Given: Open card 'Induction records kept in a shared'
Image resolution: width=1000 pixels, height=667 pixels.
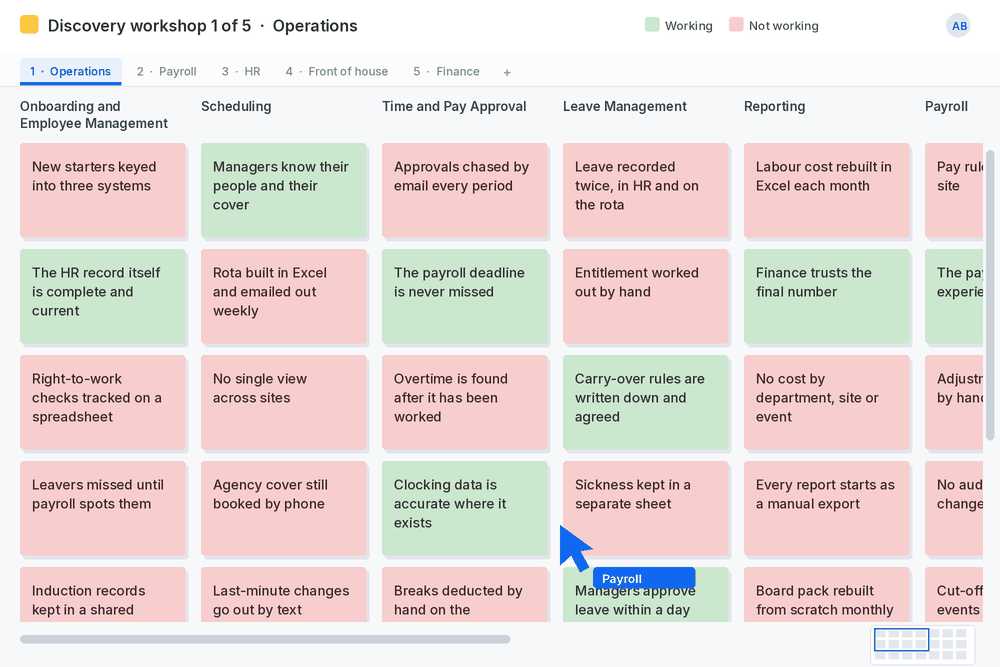Looking at the screenshot, I should tap(103, 594).
